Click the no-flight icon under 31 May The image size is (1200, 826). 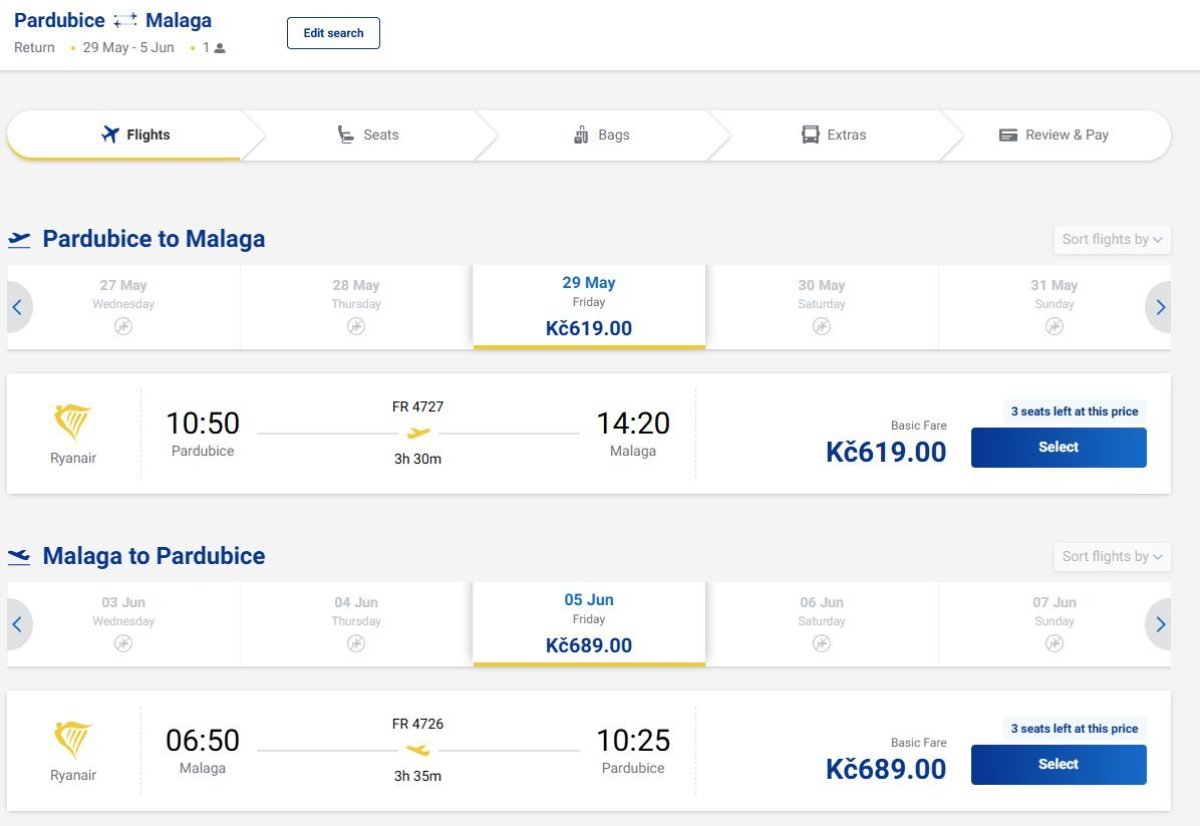click(x=1054, y=326)
